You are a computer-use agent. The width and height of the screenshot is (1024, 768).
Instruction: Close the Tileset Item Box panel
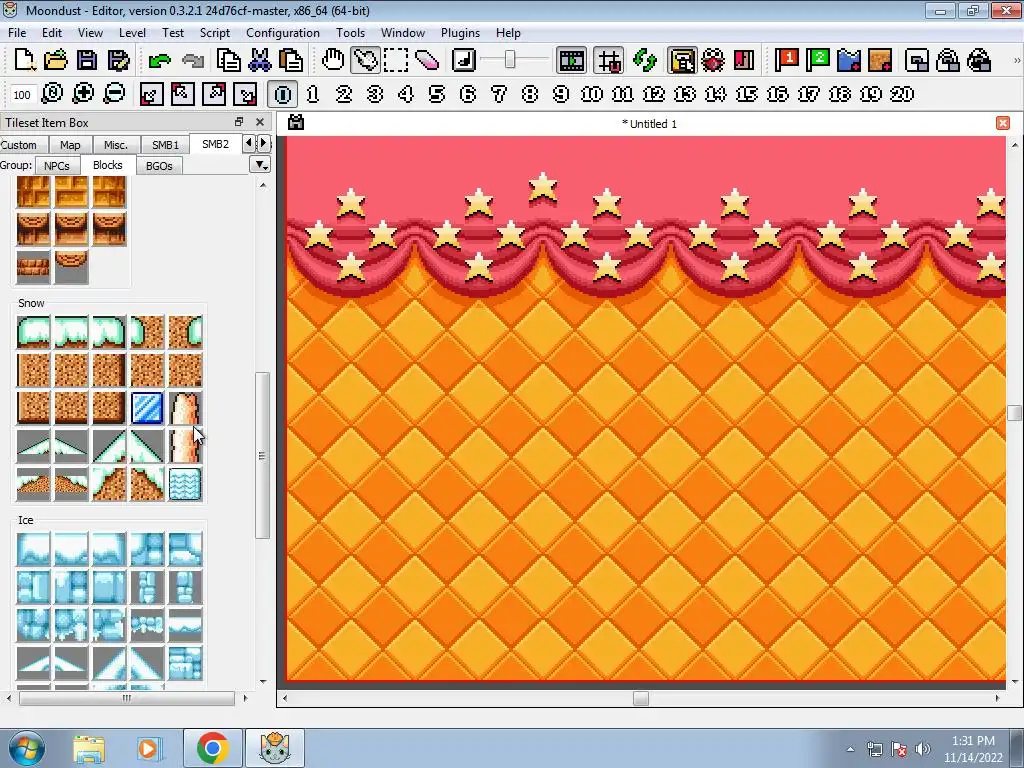click(260, 122)
